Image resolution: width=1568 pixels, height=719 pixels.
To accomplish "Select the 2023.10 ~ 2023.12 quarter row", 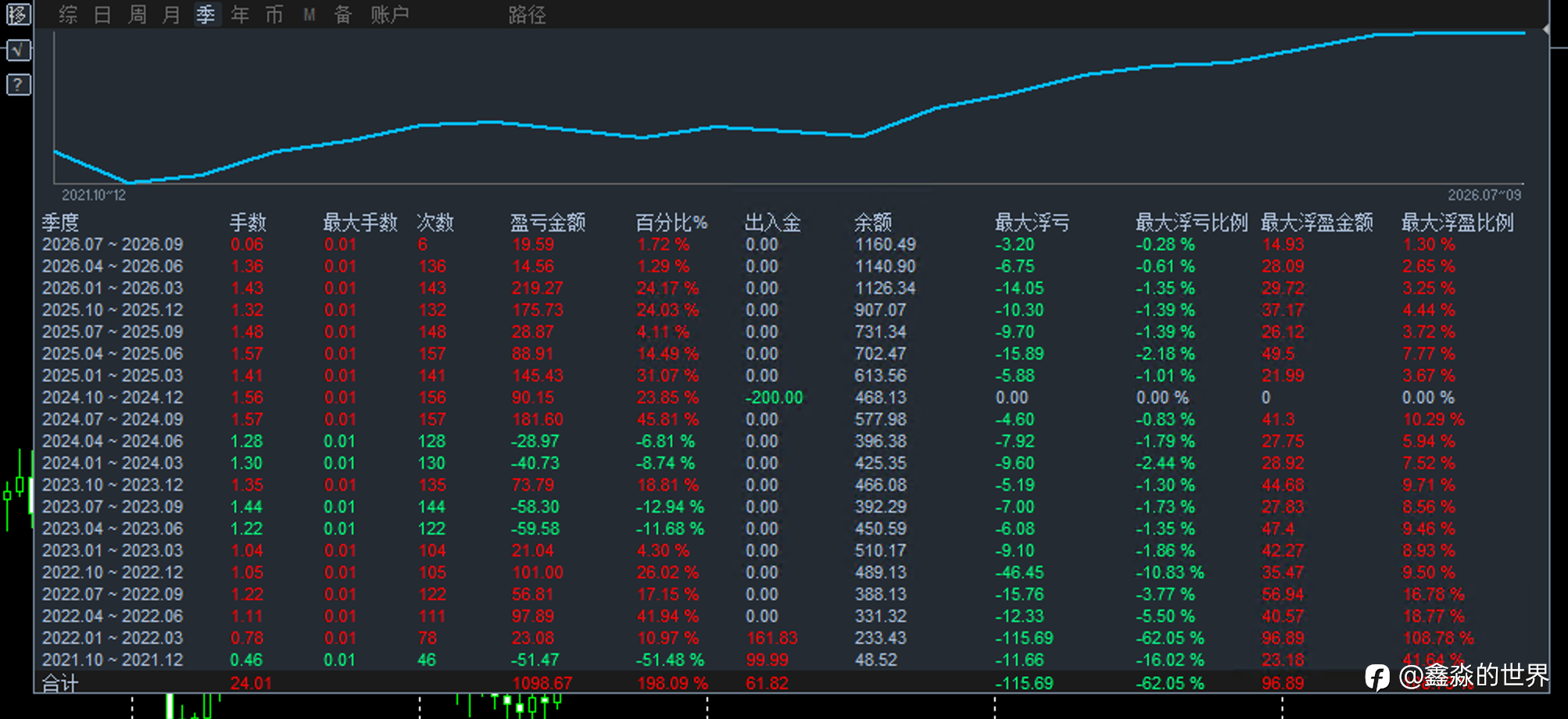I will (791, 485).
